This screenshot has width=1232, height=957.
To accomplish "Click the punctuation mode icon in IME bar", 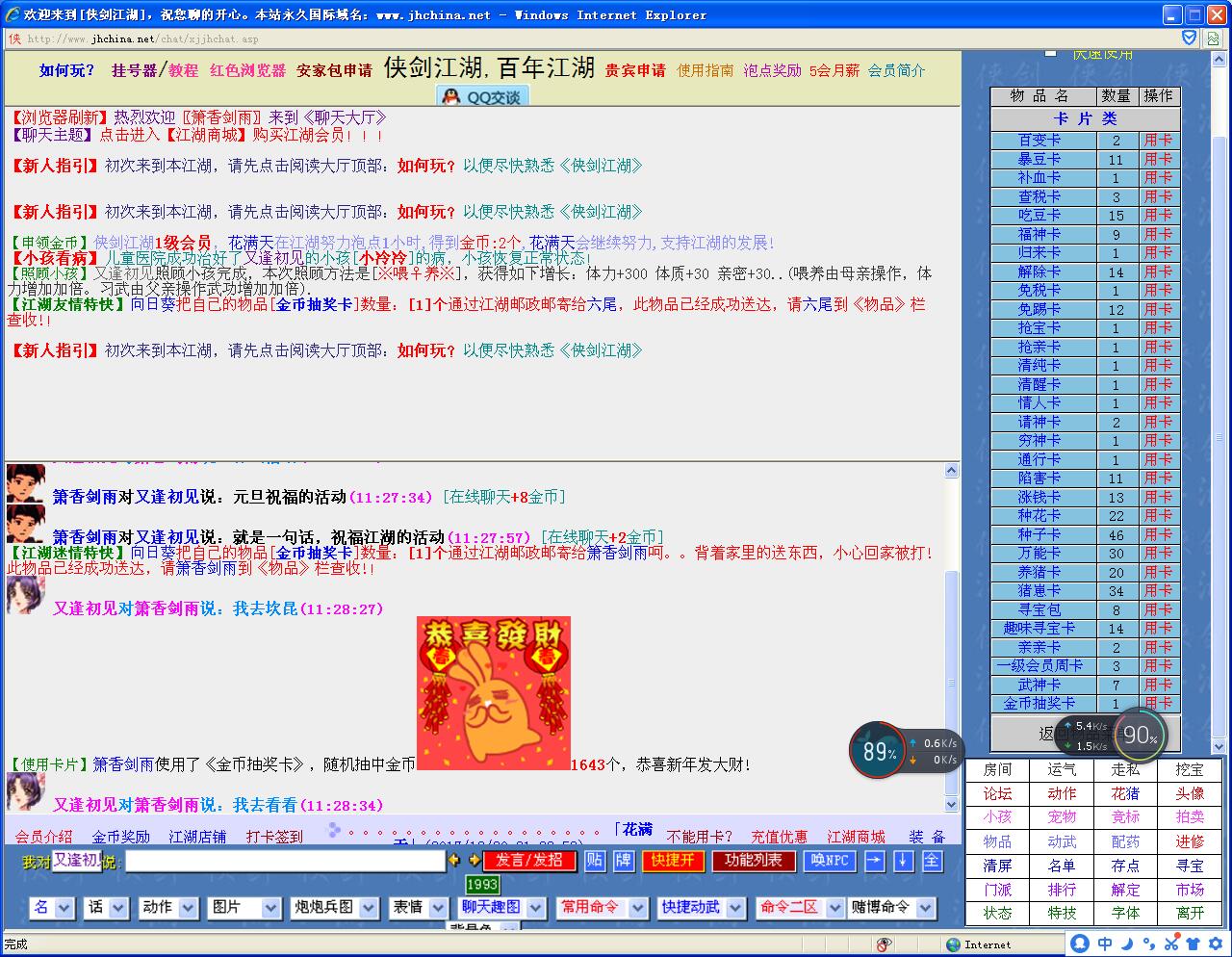I will (1149, 944).
